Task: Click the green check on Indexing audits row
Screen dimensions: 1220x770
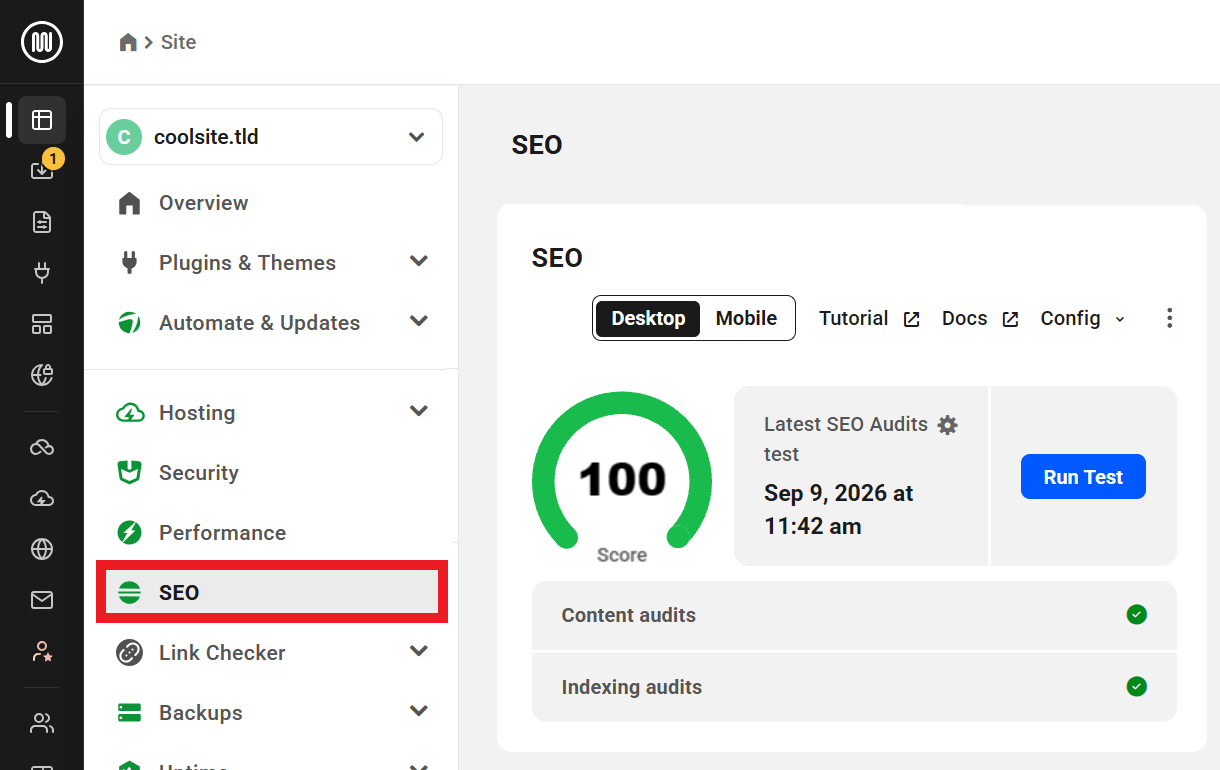Action: (x=1136, y=686)
